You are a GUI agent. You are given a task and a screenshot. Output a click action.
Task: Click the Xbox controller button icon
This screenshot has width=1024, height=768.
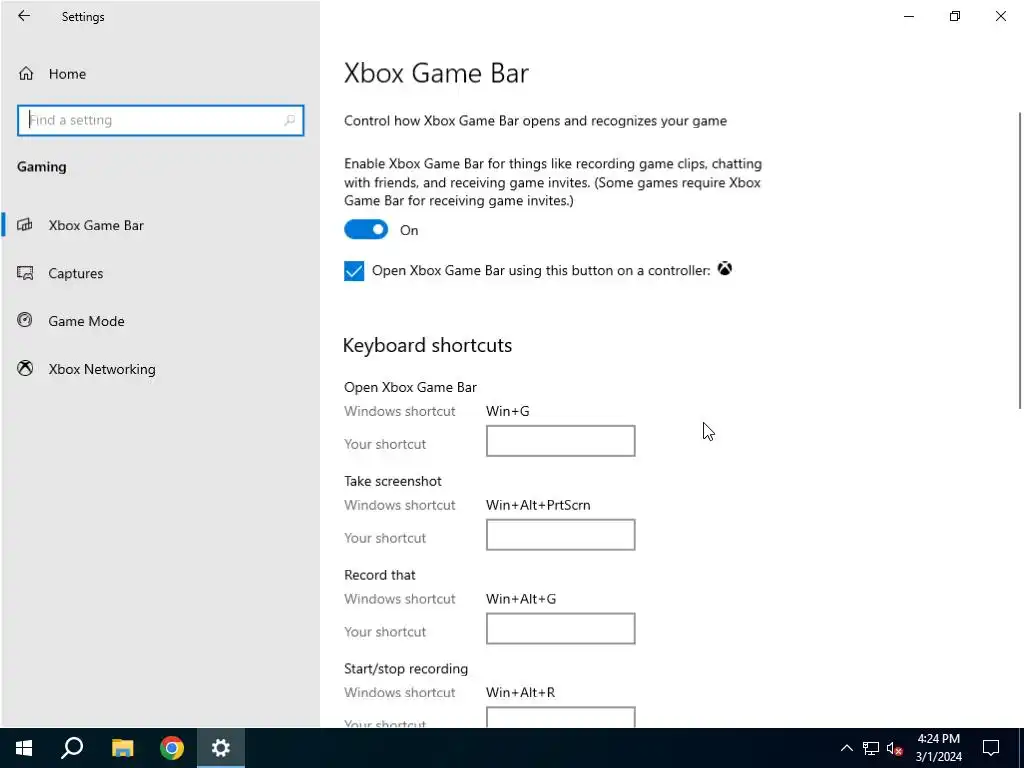724,268
